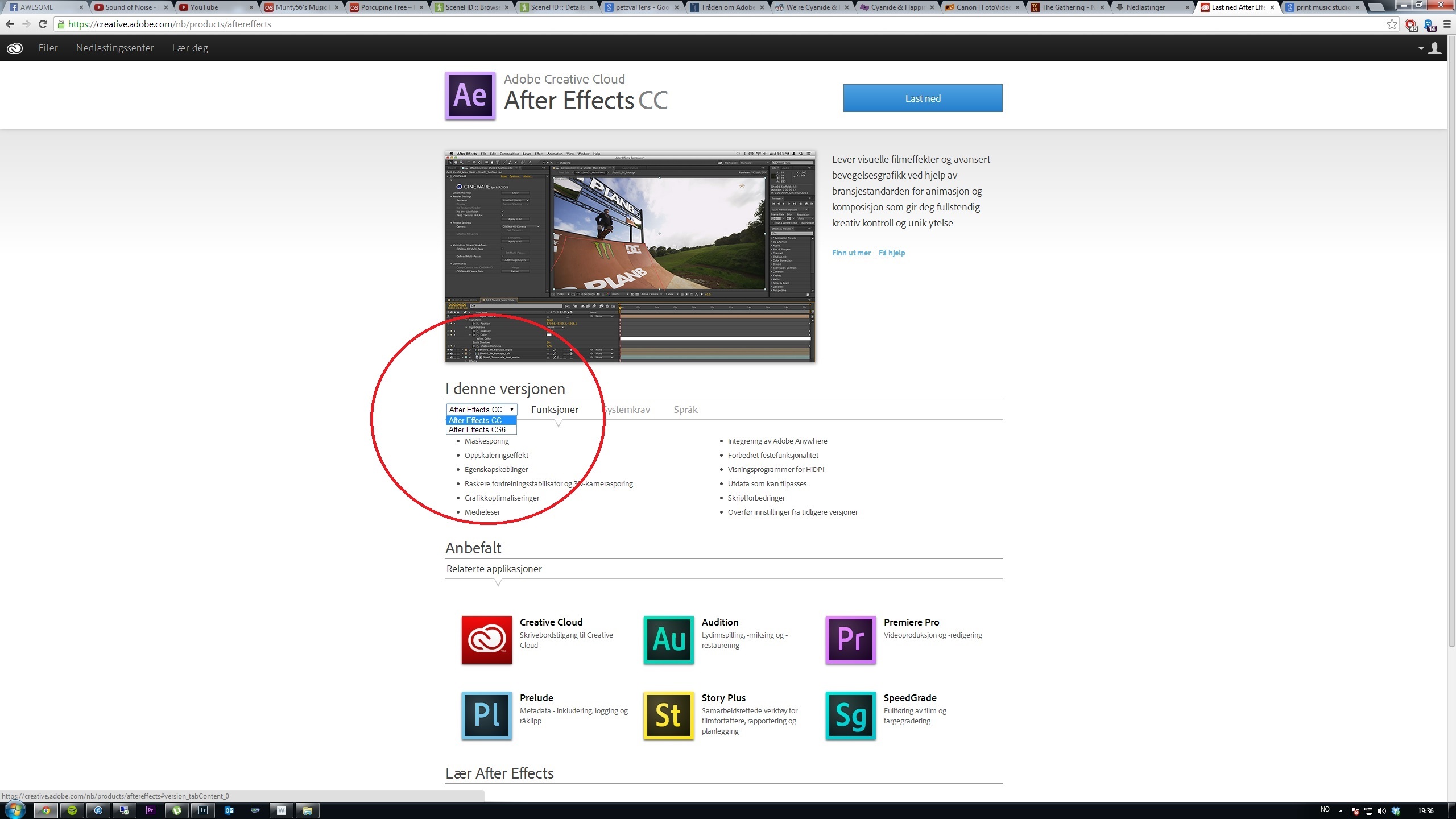Click the Windows Start button

(x=14, y=810)
